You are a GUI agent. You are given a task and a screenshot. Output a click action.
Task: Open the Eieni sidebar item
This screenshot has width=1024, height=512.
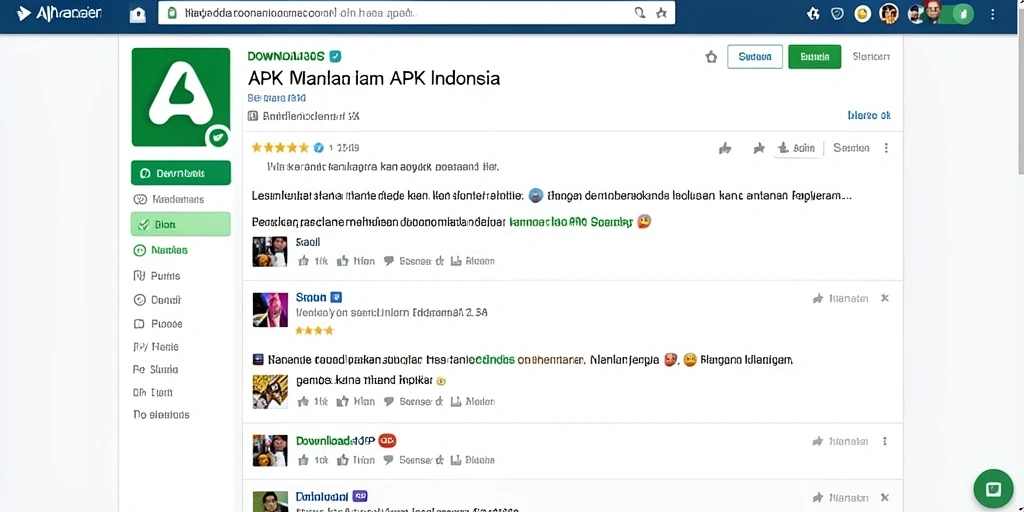[153, 392]
